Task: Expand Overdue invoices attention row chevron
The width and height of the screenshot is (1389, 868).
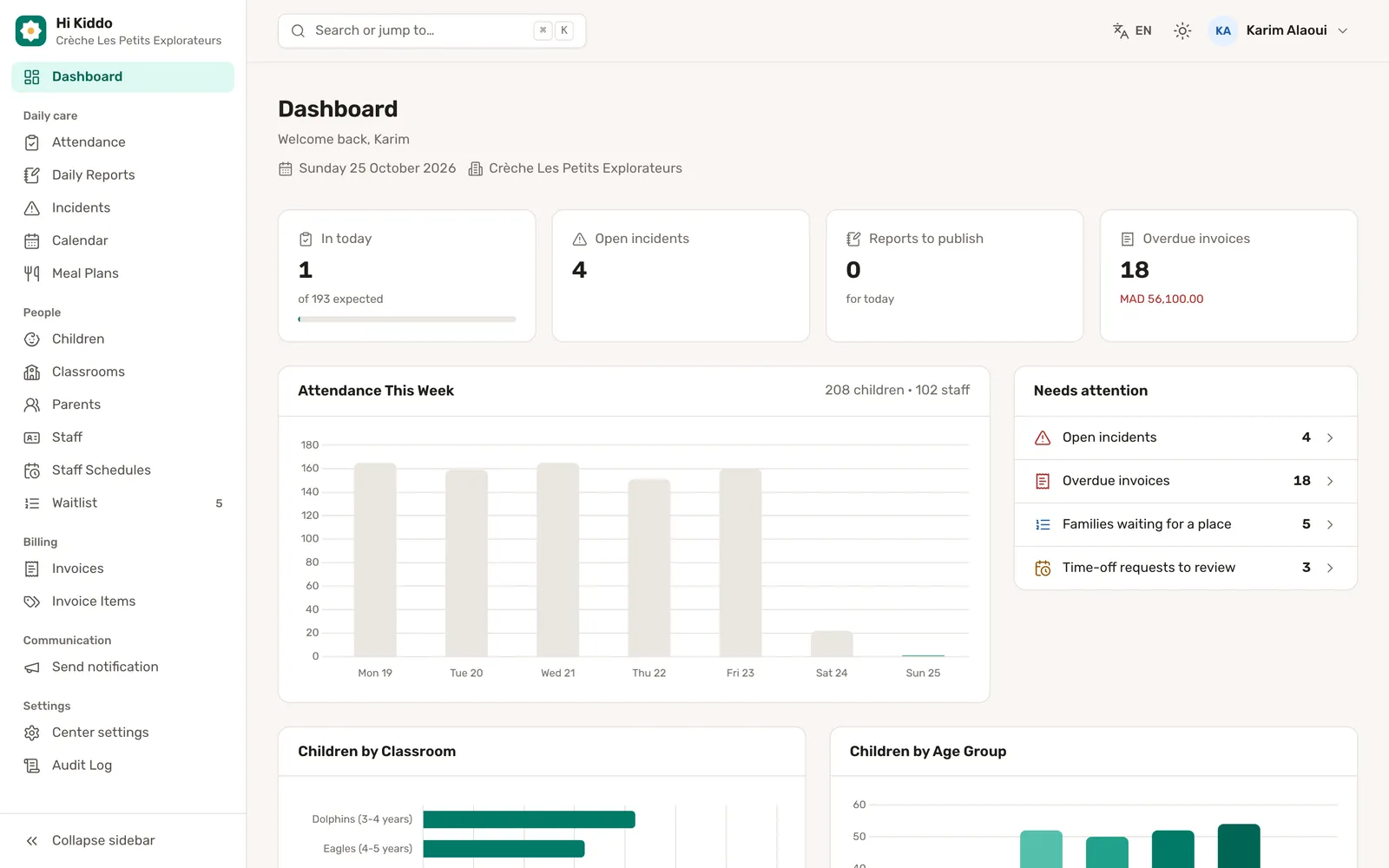Action: [1330, 481]
